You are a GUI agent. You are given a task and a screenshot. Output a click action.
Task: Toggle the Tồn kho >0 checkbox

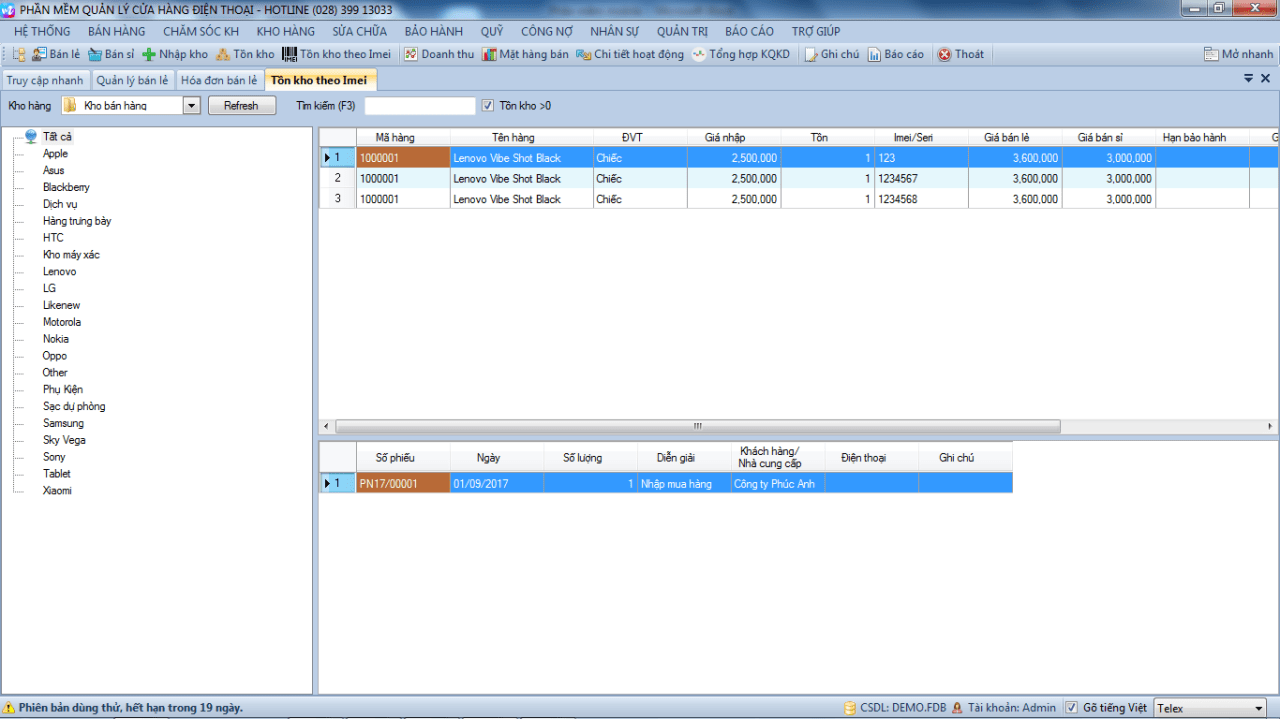click(488, 105)
